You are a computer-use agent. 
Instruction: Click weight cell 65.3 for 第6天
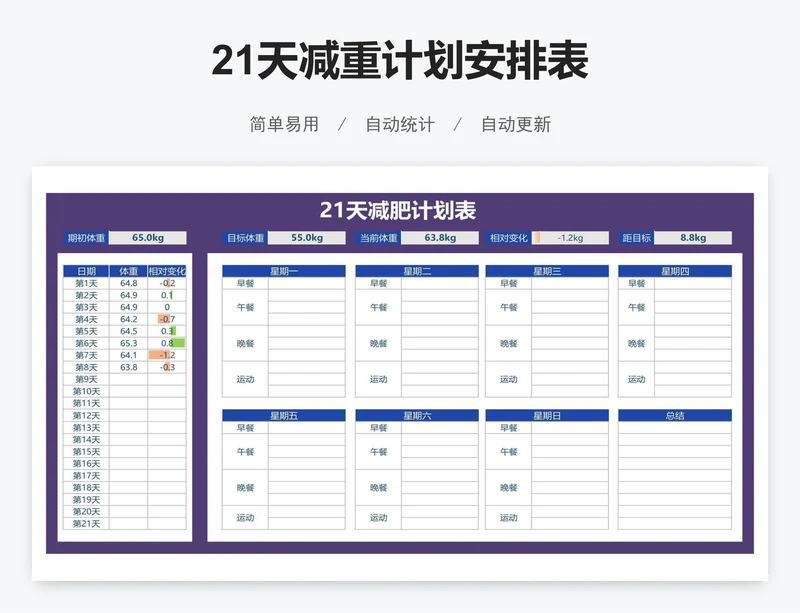tap(129, 344)
